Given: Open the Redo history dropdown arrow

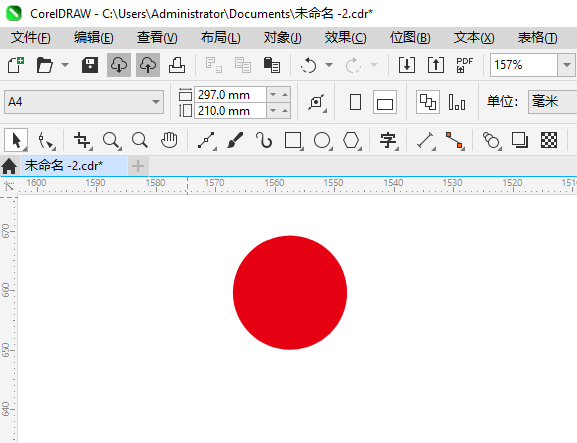Looking at the screenshot, I should click(374, 65).
